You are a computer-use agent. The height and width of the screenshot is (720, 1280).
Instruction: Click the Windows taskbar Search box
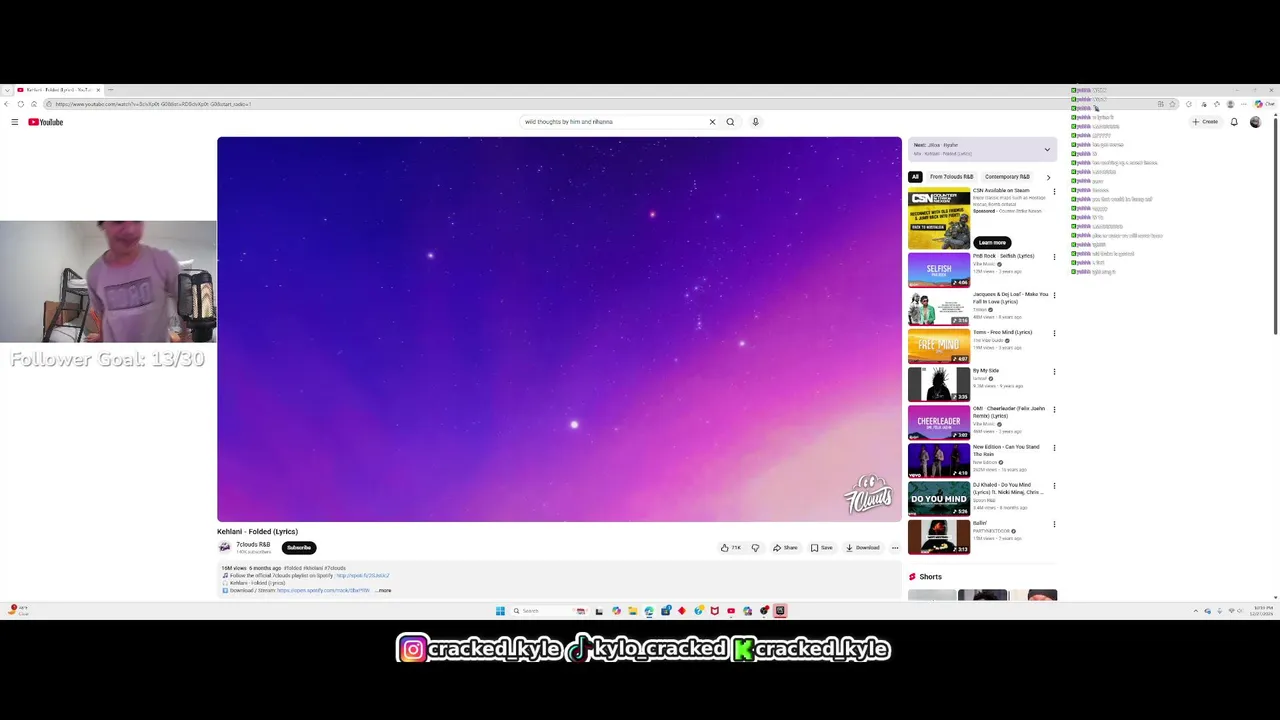549,611
